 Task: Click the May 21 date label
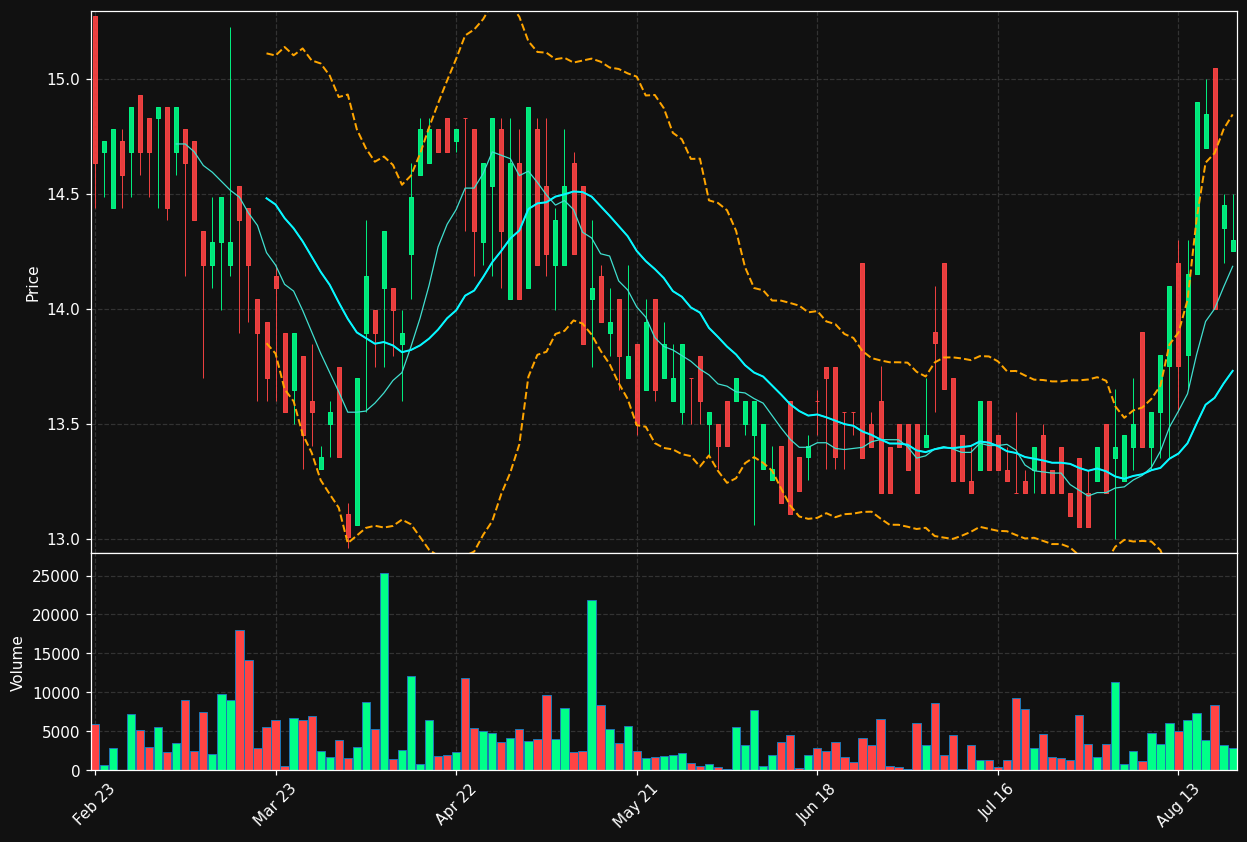tap(635, 804)
